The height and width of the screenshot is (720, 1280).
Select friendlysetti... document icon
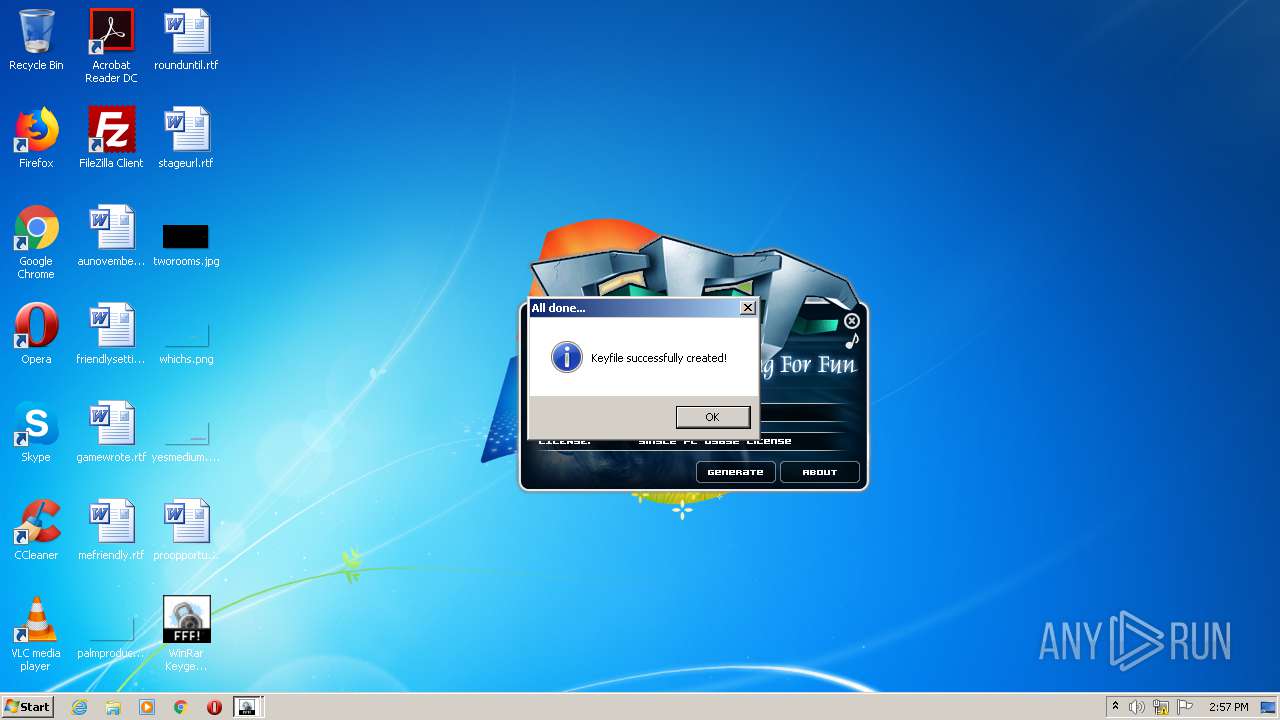coord(111,334)
